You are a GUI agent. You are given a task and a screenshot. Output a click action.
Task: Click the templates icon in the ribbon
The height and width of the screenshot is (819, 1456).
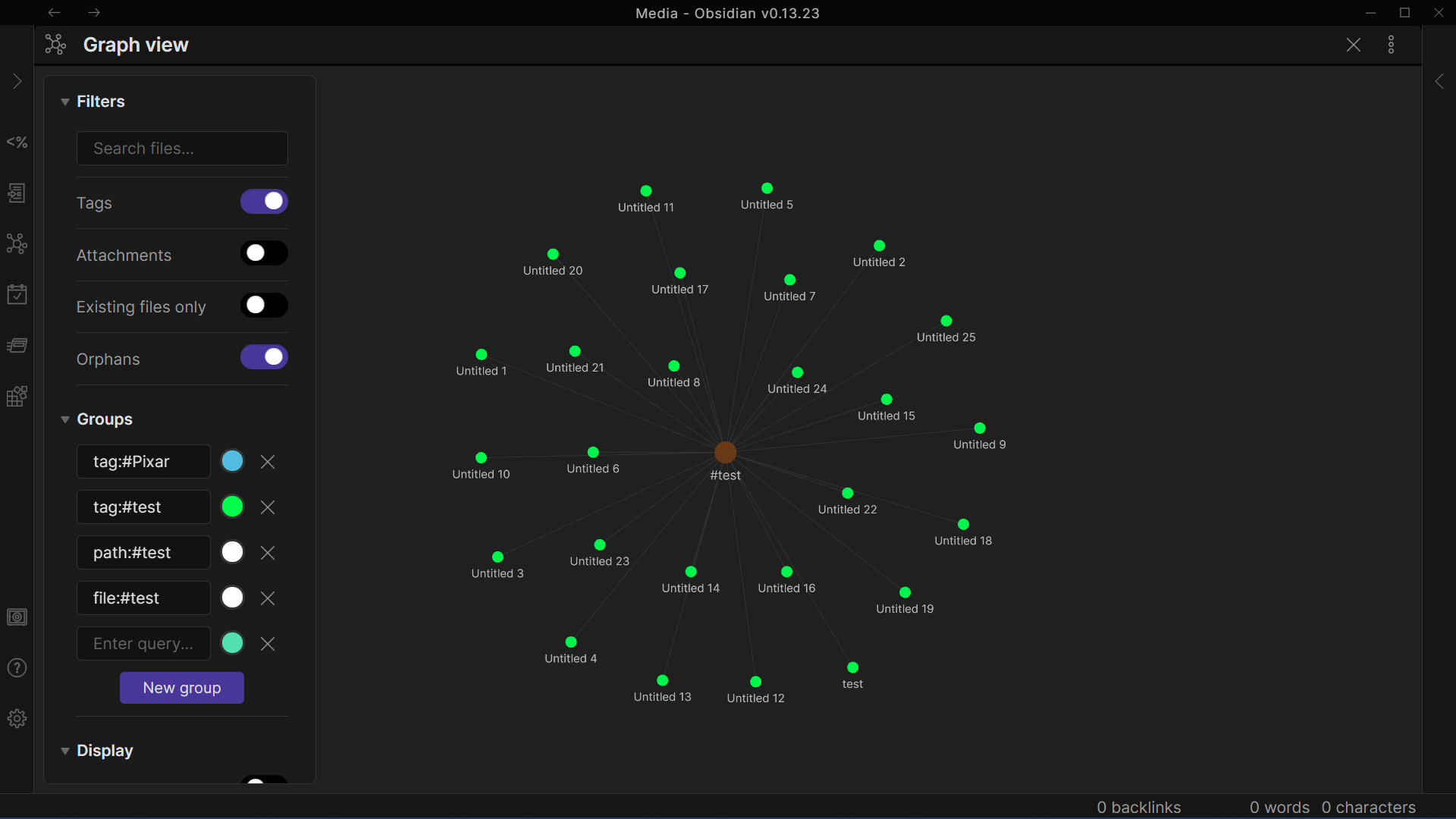point(17,193)
